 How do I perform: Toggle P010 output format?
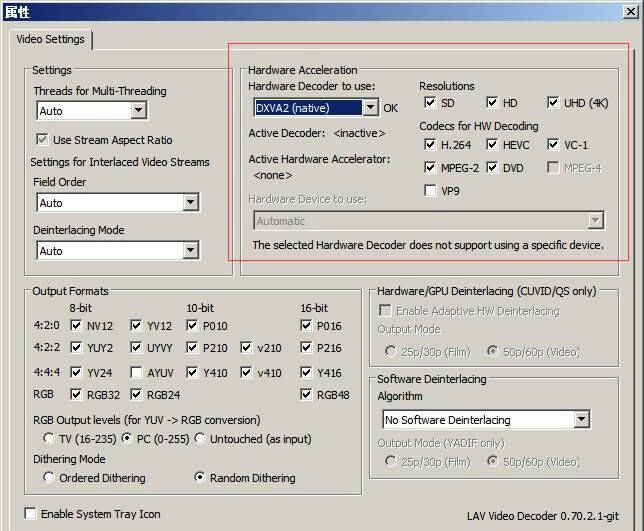click(192, 326)
